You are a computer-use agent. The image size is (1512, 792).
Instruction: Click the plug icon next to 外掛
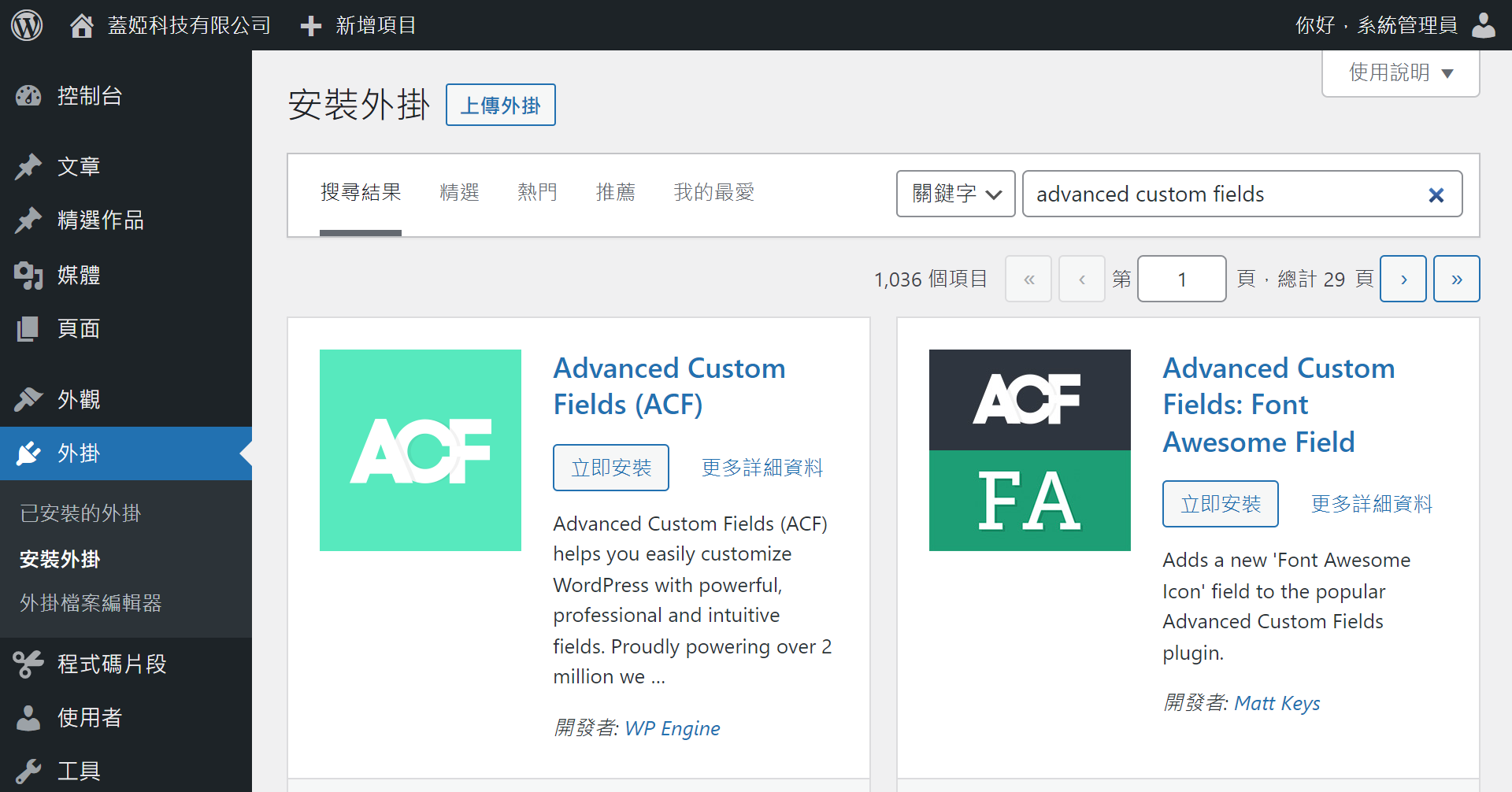(28, 453)
